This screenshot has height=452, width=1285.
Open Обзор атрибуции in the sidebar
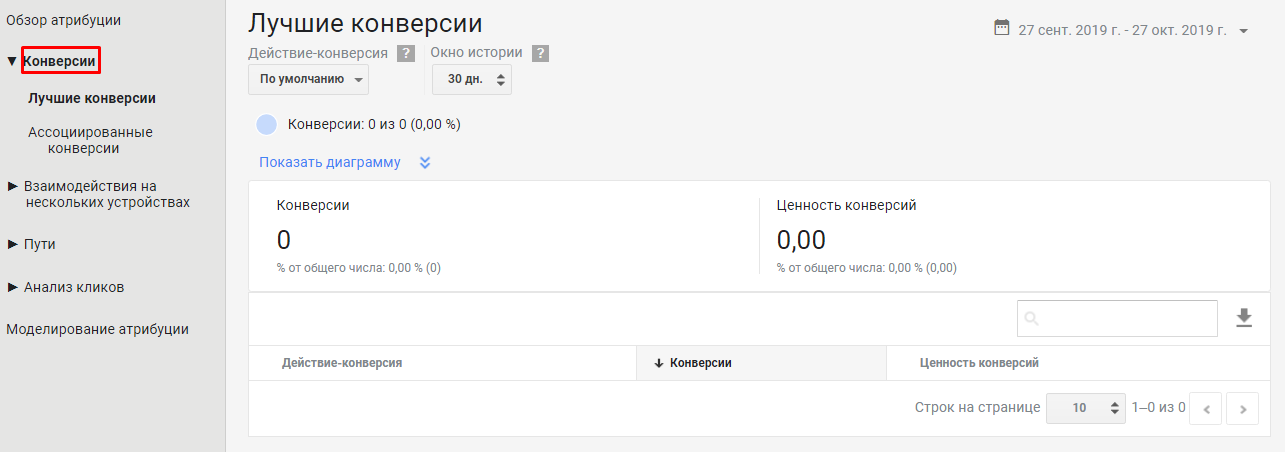pos(64,20)
